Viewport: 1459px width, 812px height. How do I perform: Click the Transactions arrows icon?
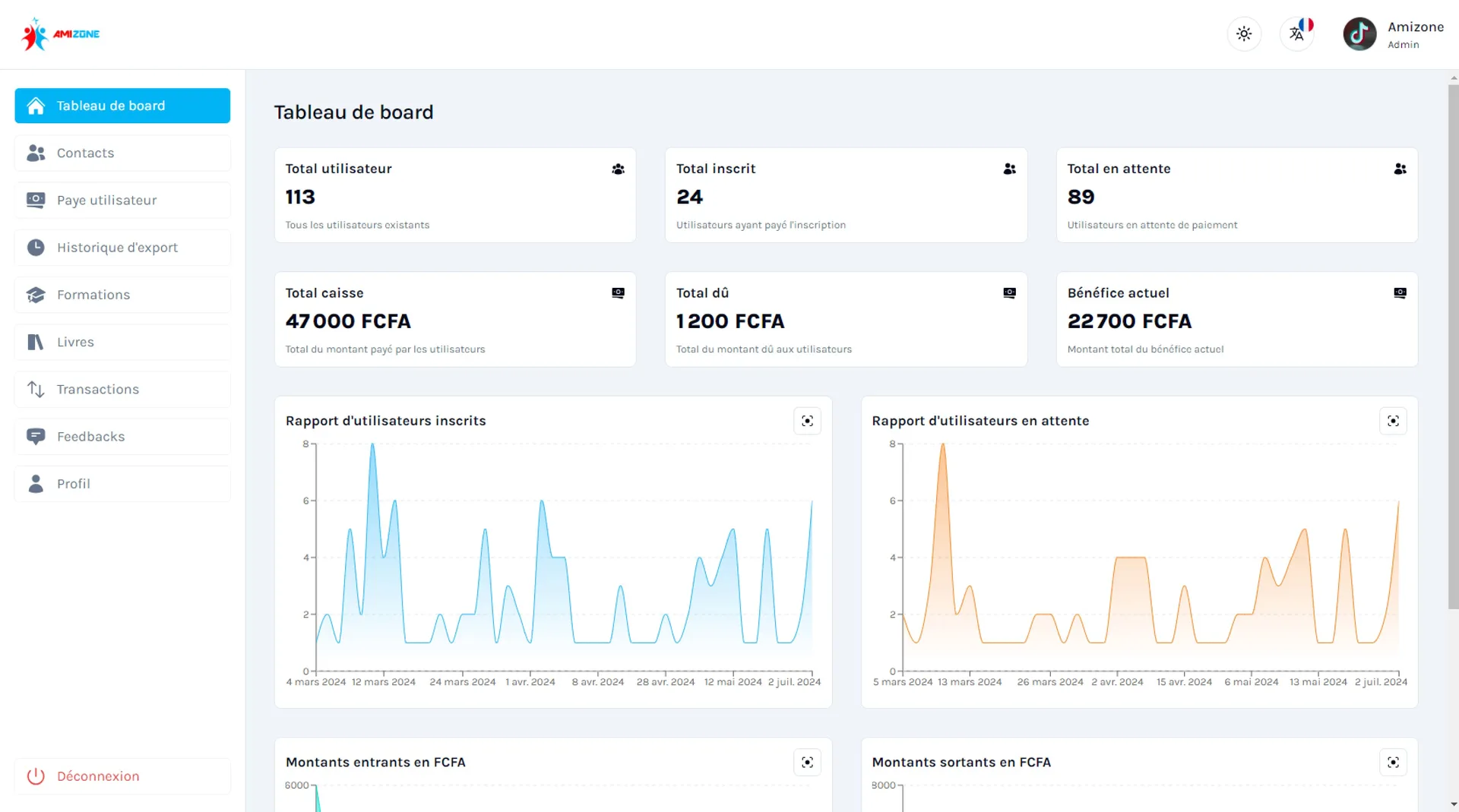coord(36,390)
